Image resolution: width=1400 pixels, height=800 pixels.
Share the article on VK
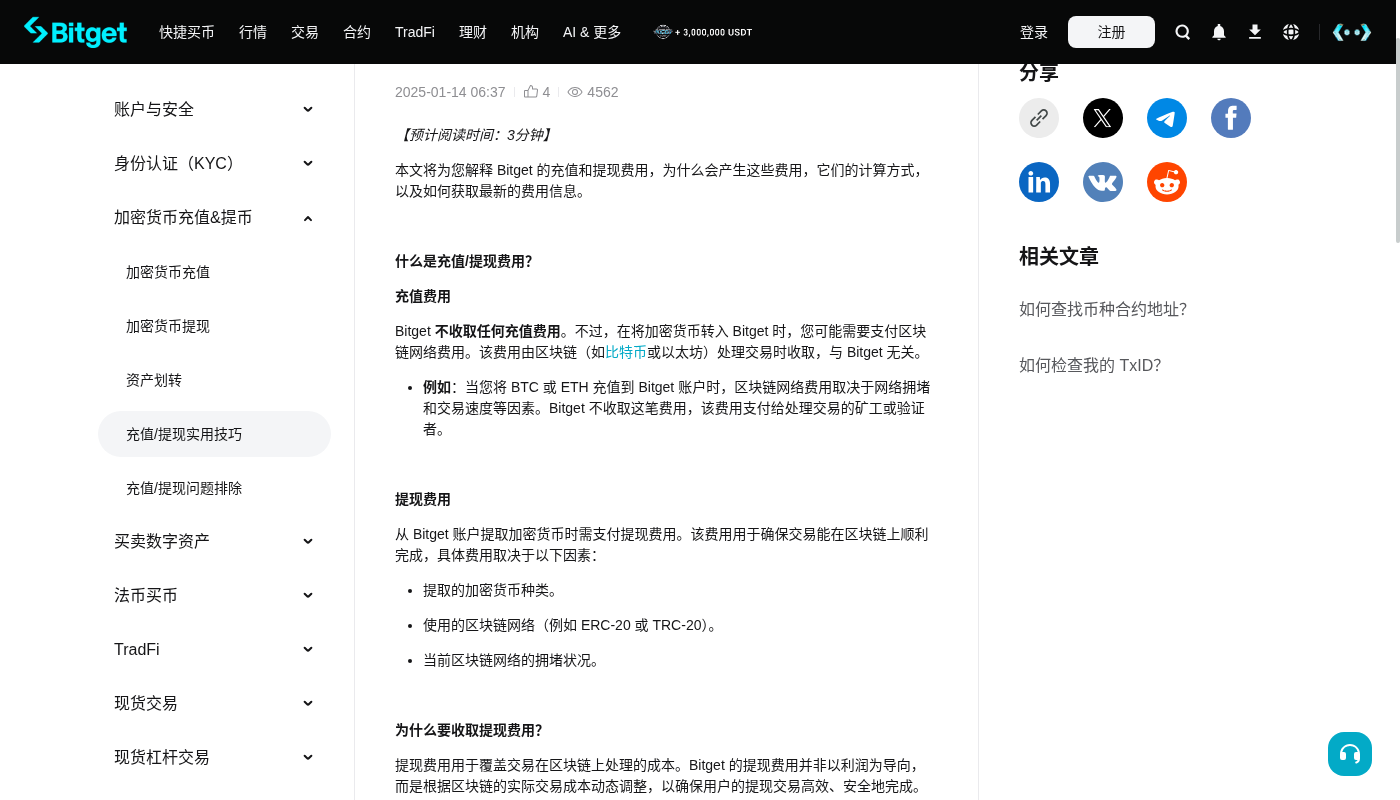[x=1103, y=182]
